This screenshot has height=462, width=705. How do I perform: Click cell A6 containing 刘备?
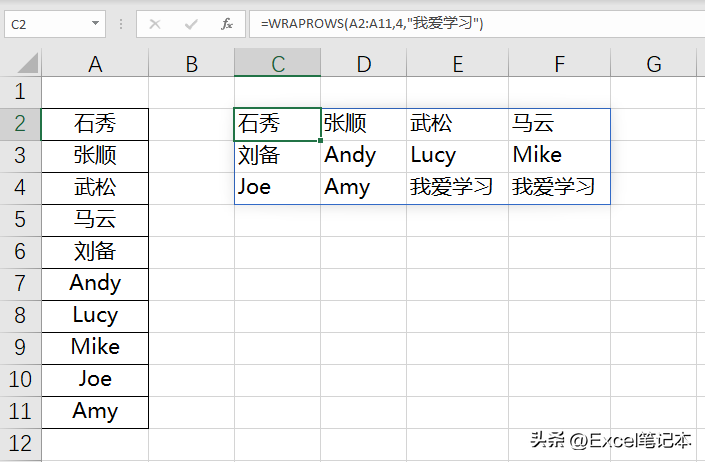click(95, 253)
